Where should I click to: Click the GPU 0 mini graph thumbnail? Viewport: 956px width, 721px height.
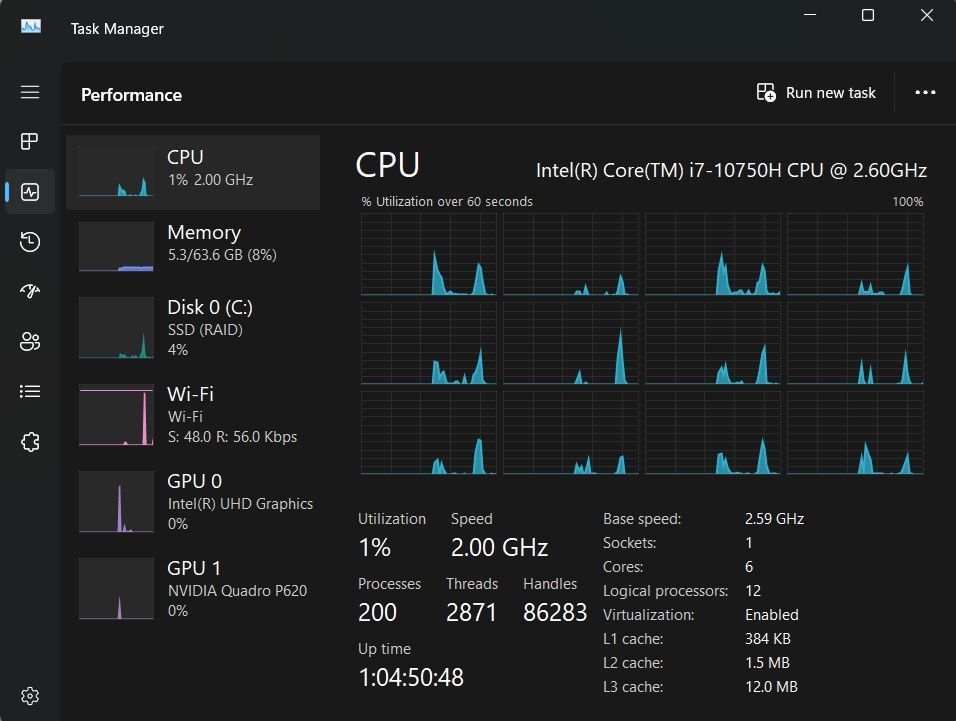116,502
